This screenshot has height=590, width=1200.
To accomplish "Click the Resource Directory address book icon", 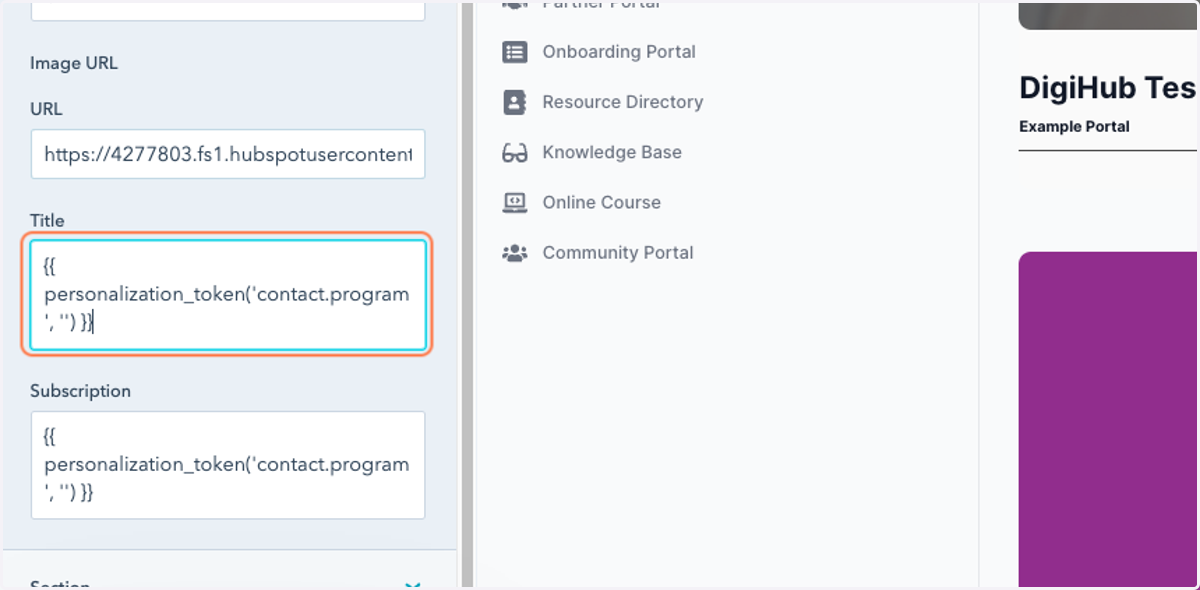I will pyautogui.click(x=514, y=102).
